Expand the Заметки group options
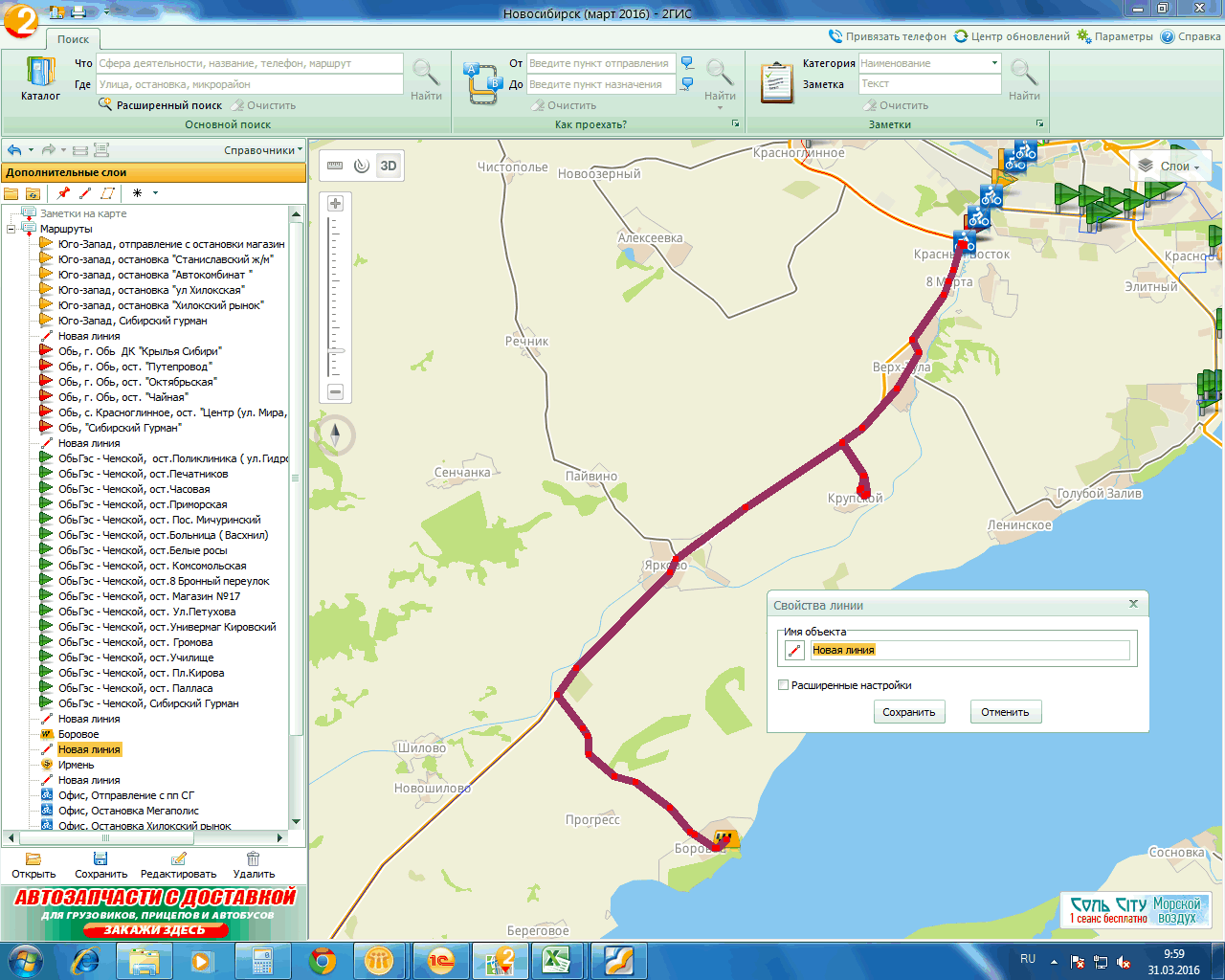 pos(1039,124)
